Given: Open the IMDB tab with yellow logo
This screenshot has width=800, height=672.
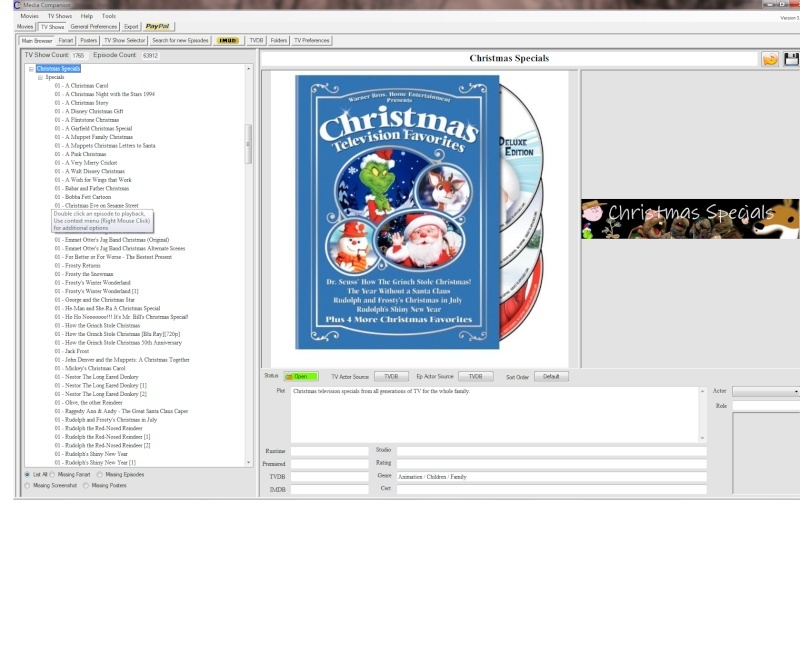Looking at the screenshot, I should pos(228,40).
